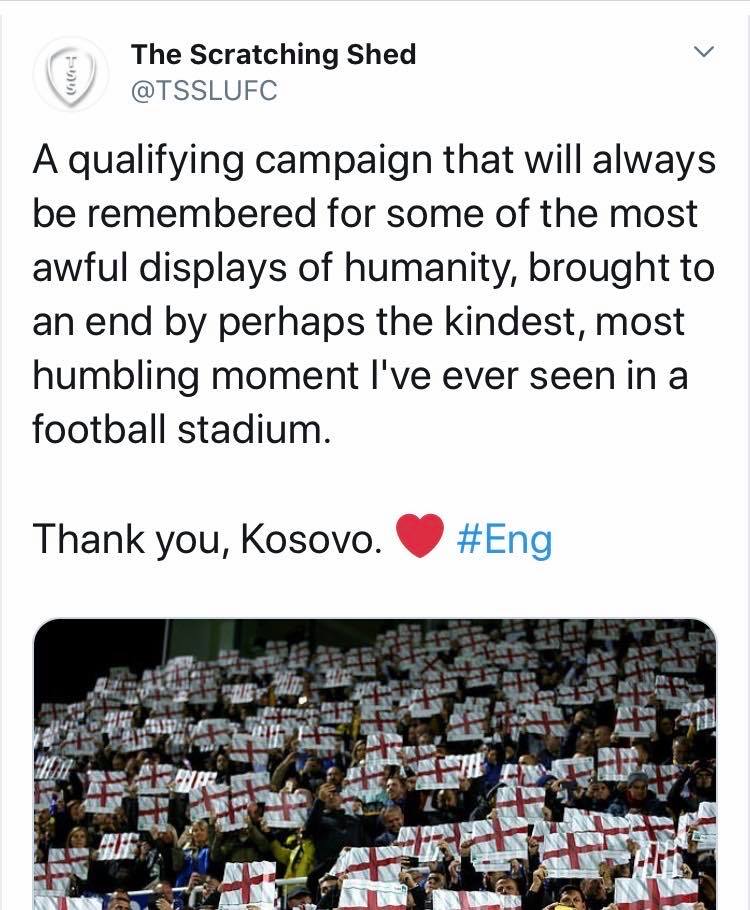Viewport: 750px width, 910px height.
Task: Select the 'Thank you, Kosovo.' text
Action: click(207, 540)
